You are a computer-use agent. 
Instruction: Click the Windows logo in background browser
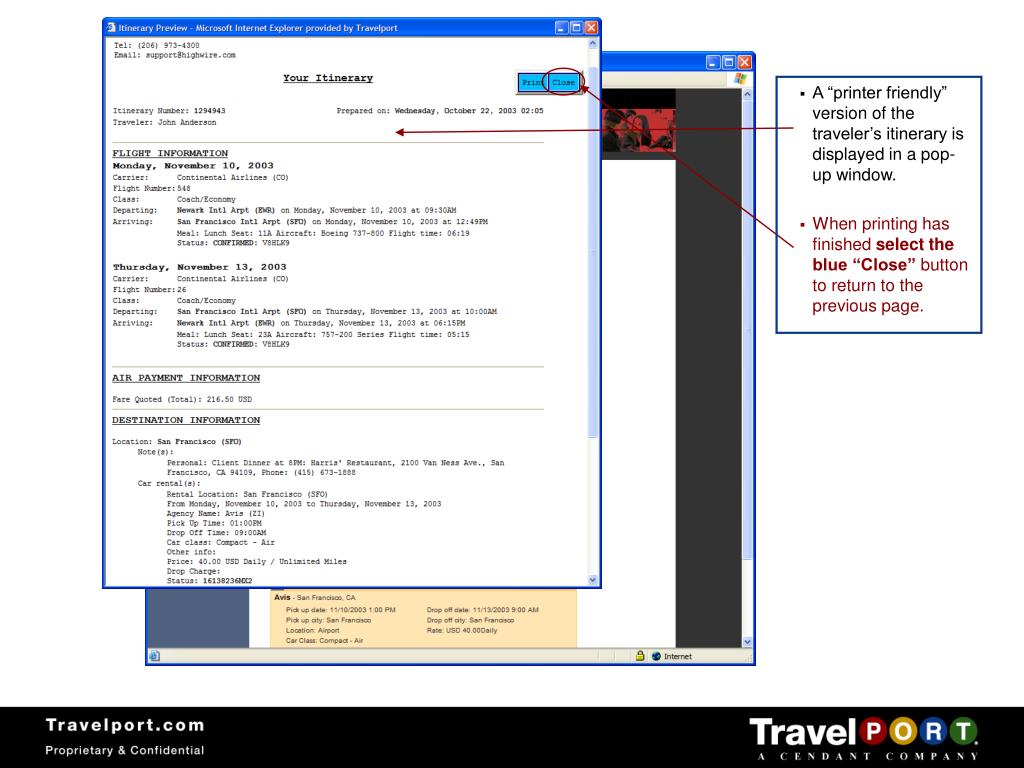(740, 78)
